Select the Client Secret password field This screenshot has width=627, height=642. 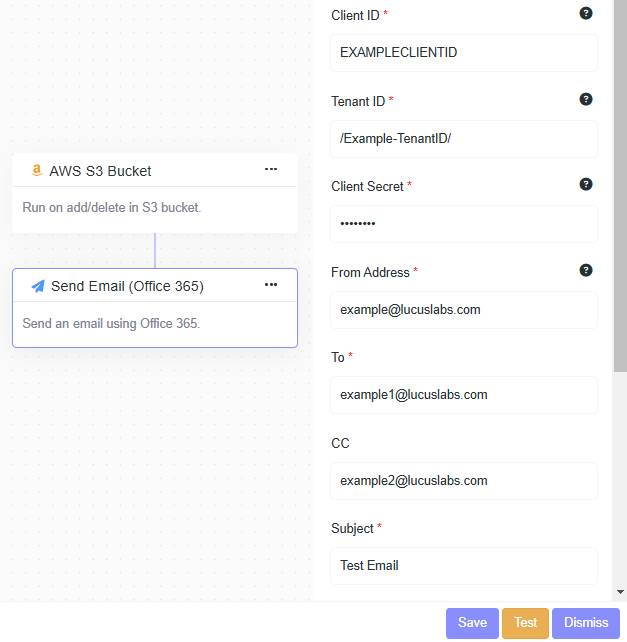click(x=464, y=224)
